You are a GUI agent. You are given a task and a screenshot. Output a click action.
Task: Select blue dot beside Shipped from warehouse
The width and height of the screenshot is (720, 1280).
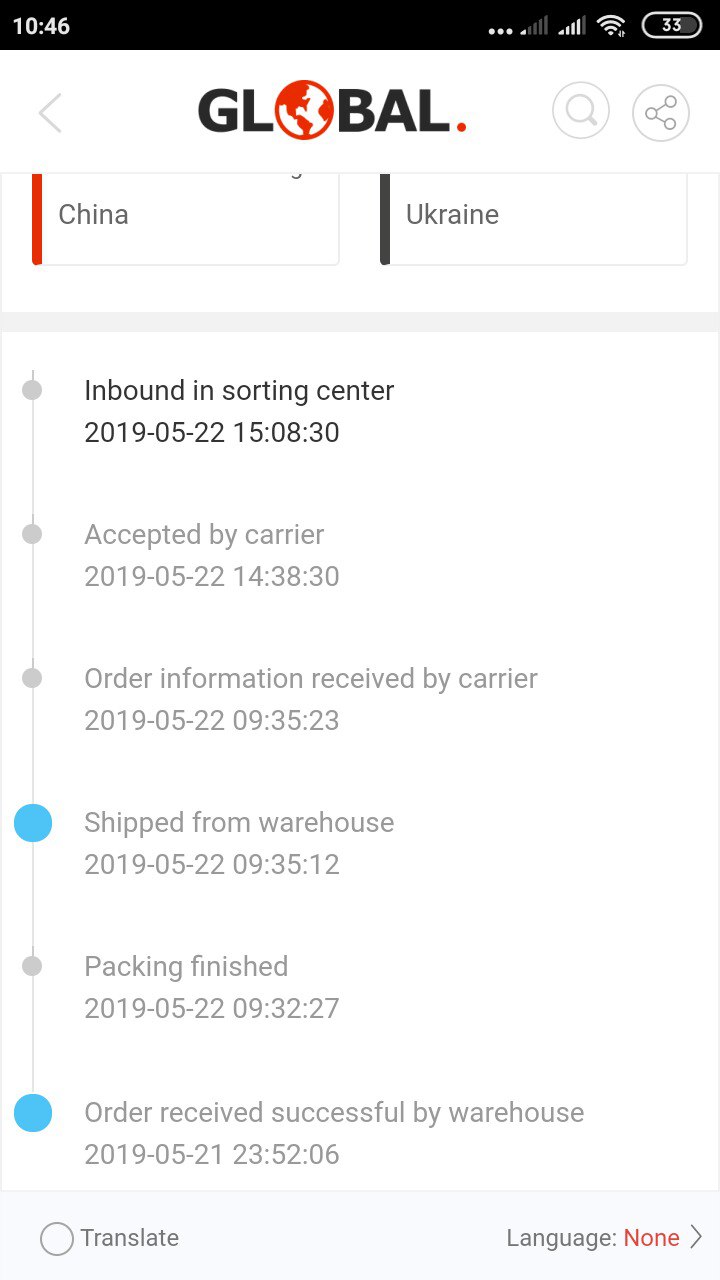(x=33, y=823)
